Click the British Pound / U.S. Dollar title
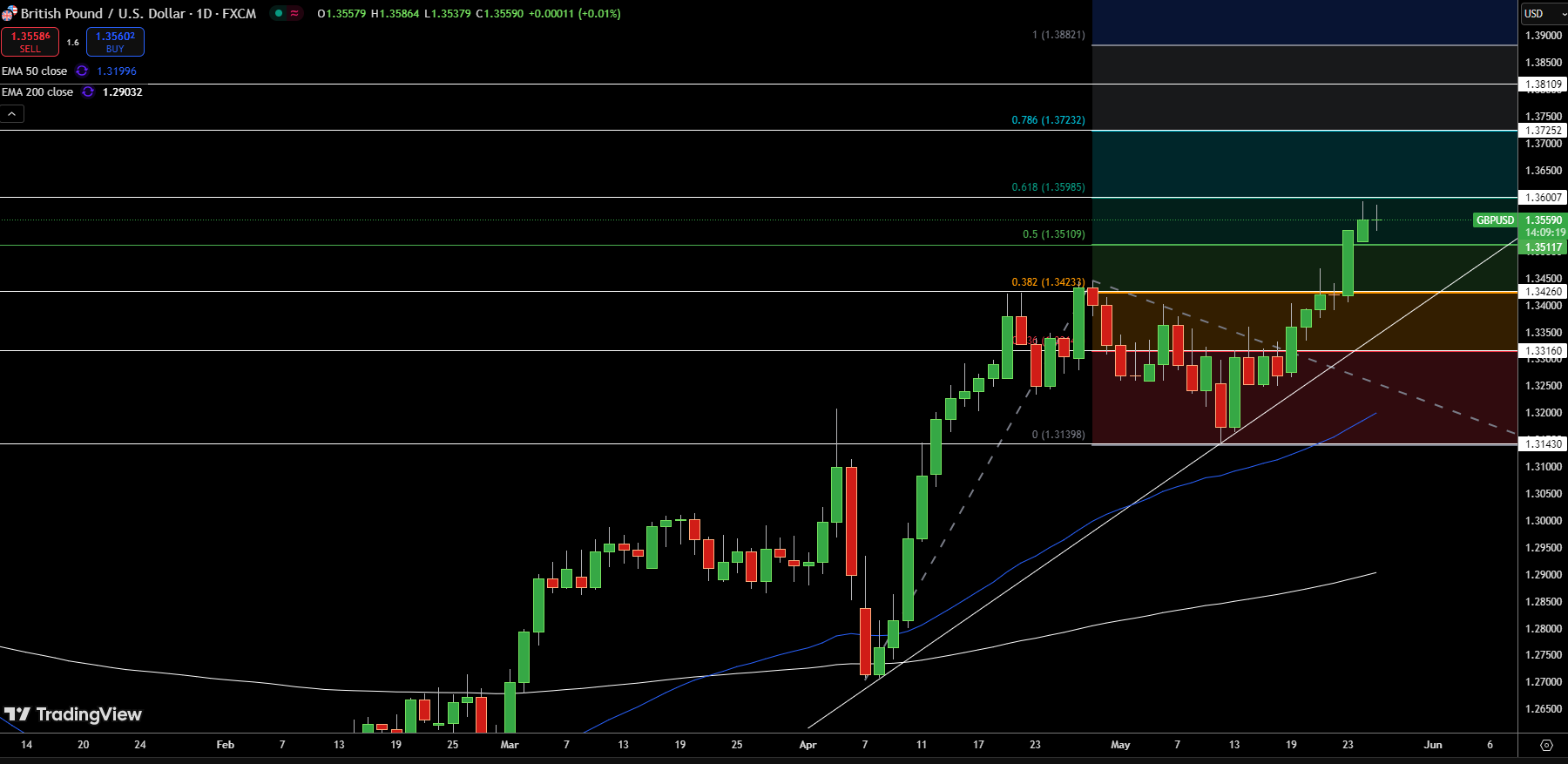1568x764 pixels. coord(103,14)
